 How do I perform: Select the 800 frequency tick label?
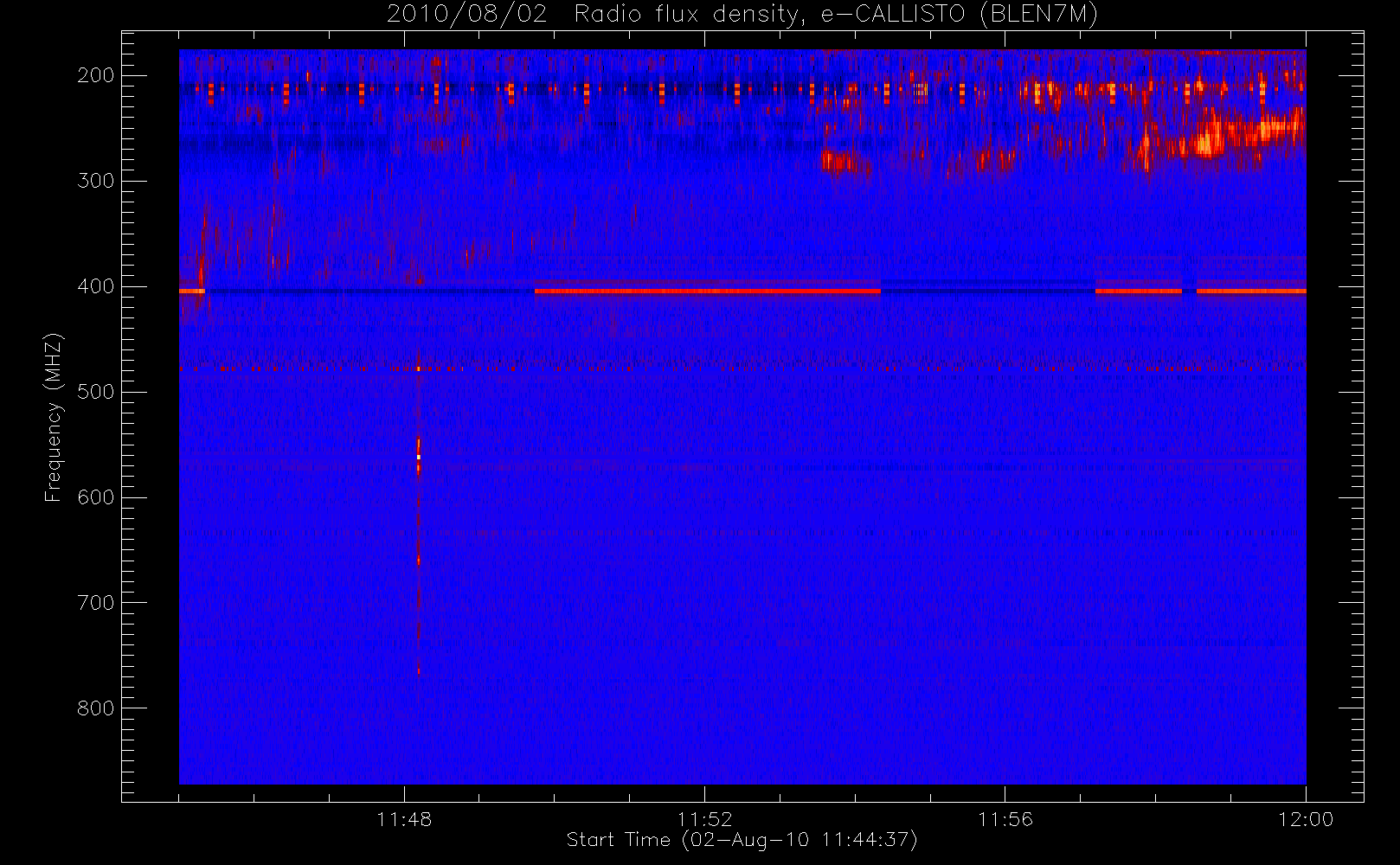(x=96, y=708)
